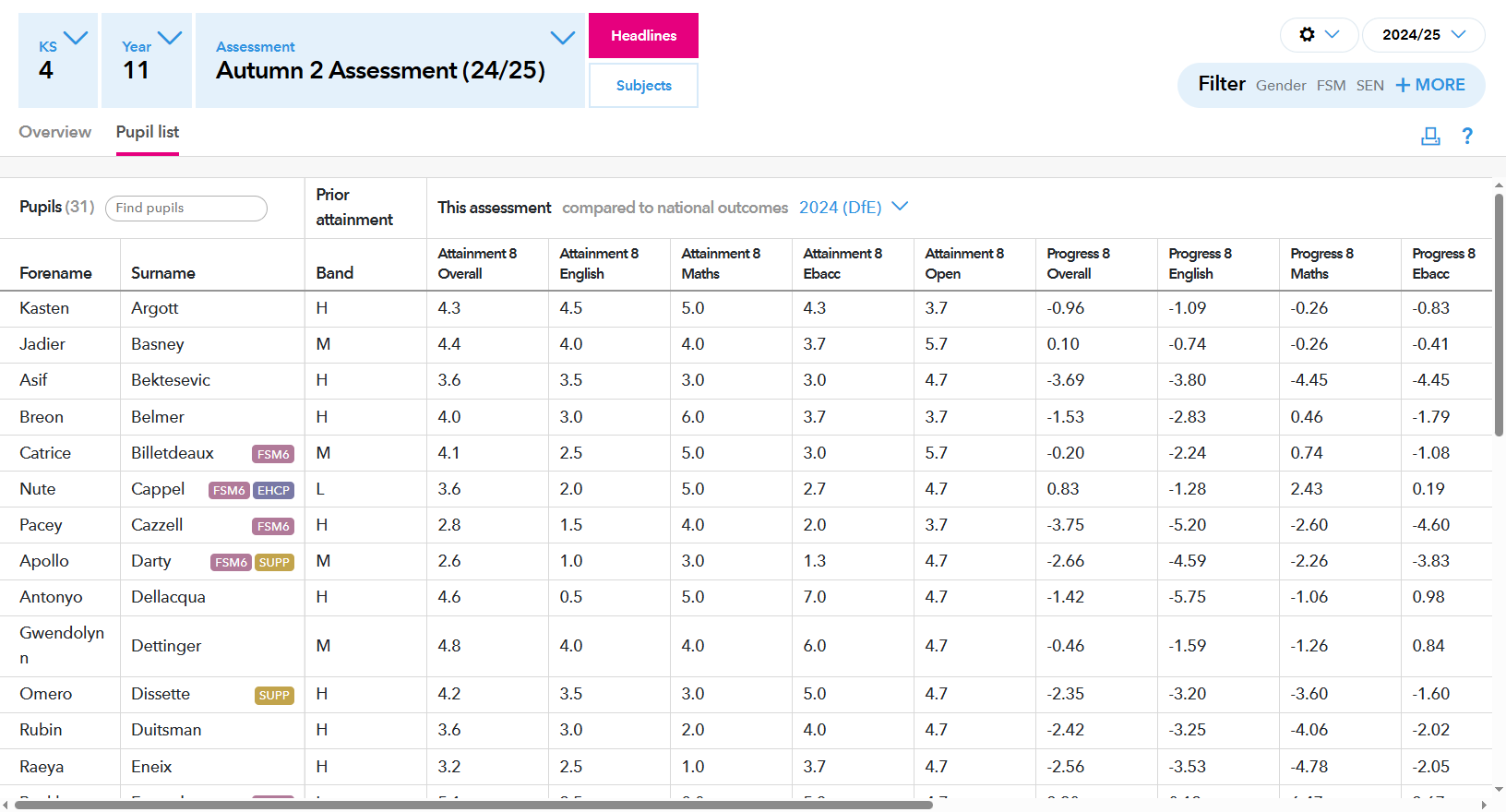This screenshot has height=812, width=1506.
Task: Click the EHCP badge for Nute Cappel
Action: tap(274, 490)
